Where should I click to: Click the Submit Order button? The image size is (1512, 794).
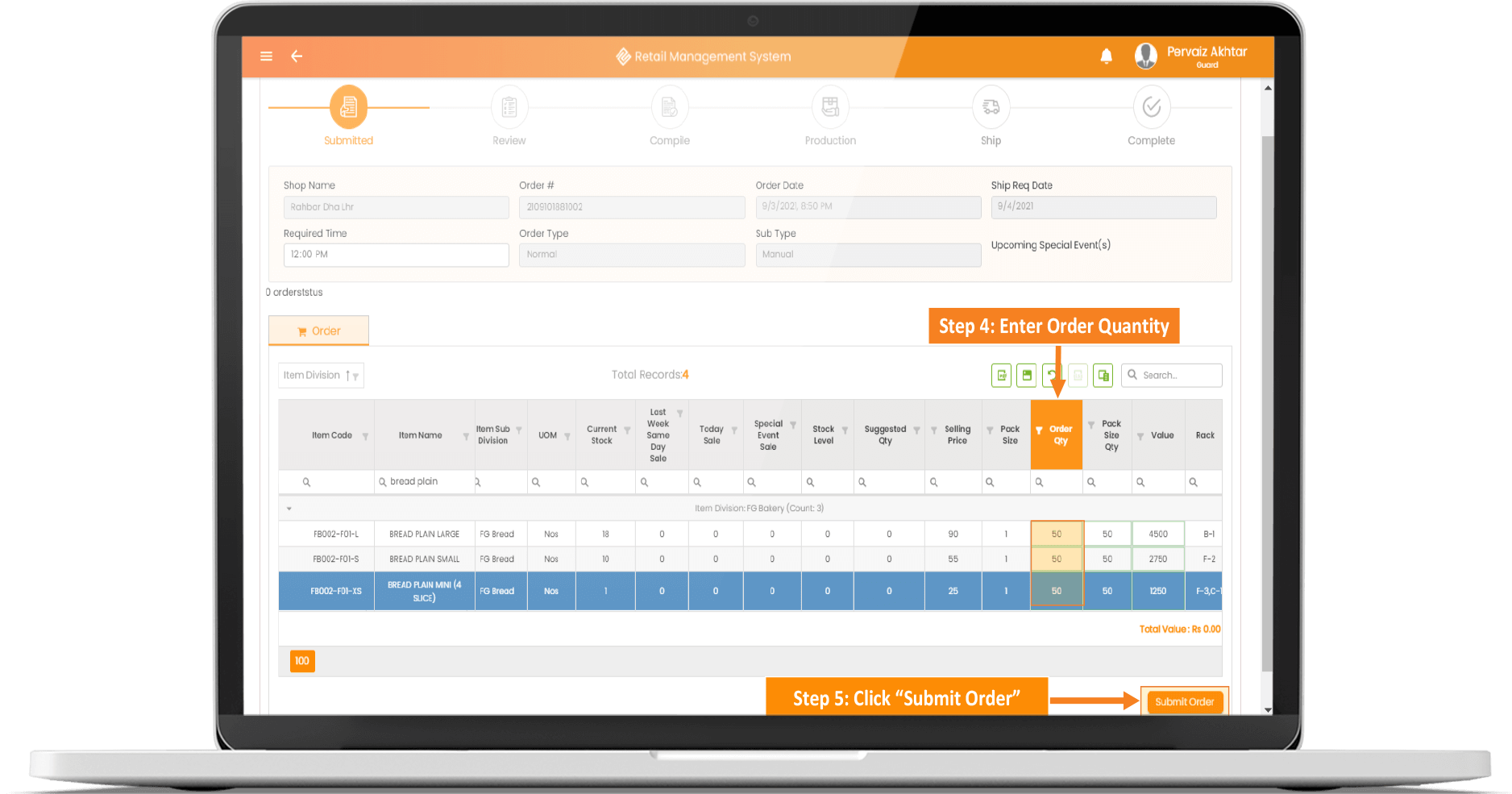1184,702
